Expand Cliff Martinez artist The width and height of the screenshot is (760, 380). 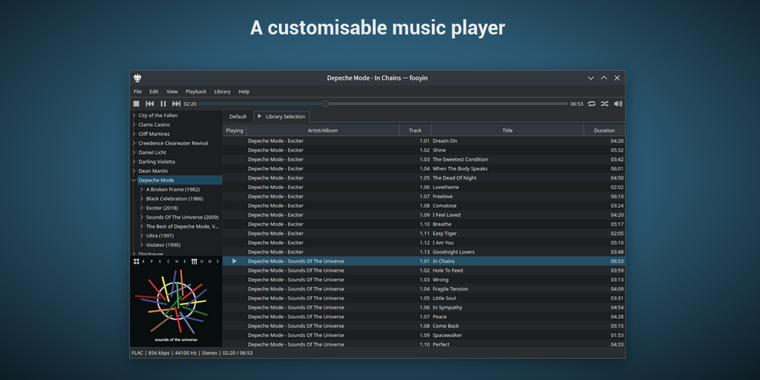tap(134, 134)
